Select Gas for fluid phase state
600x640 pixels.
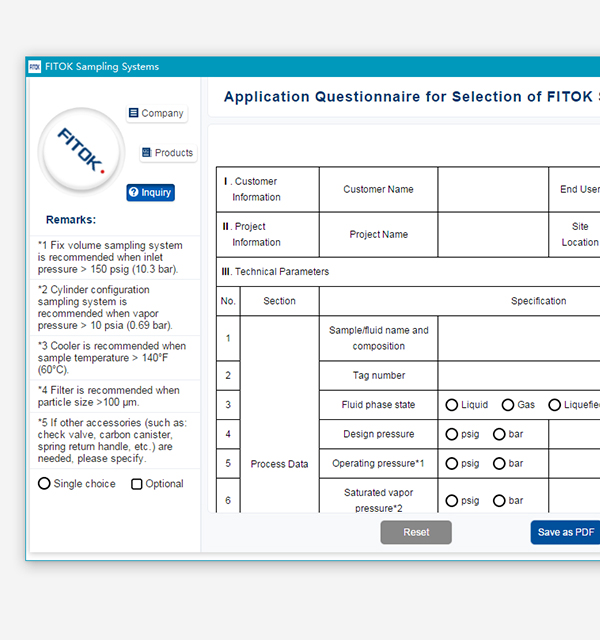(508, 405)
